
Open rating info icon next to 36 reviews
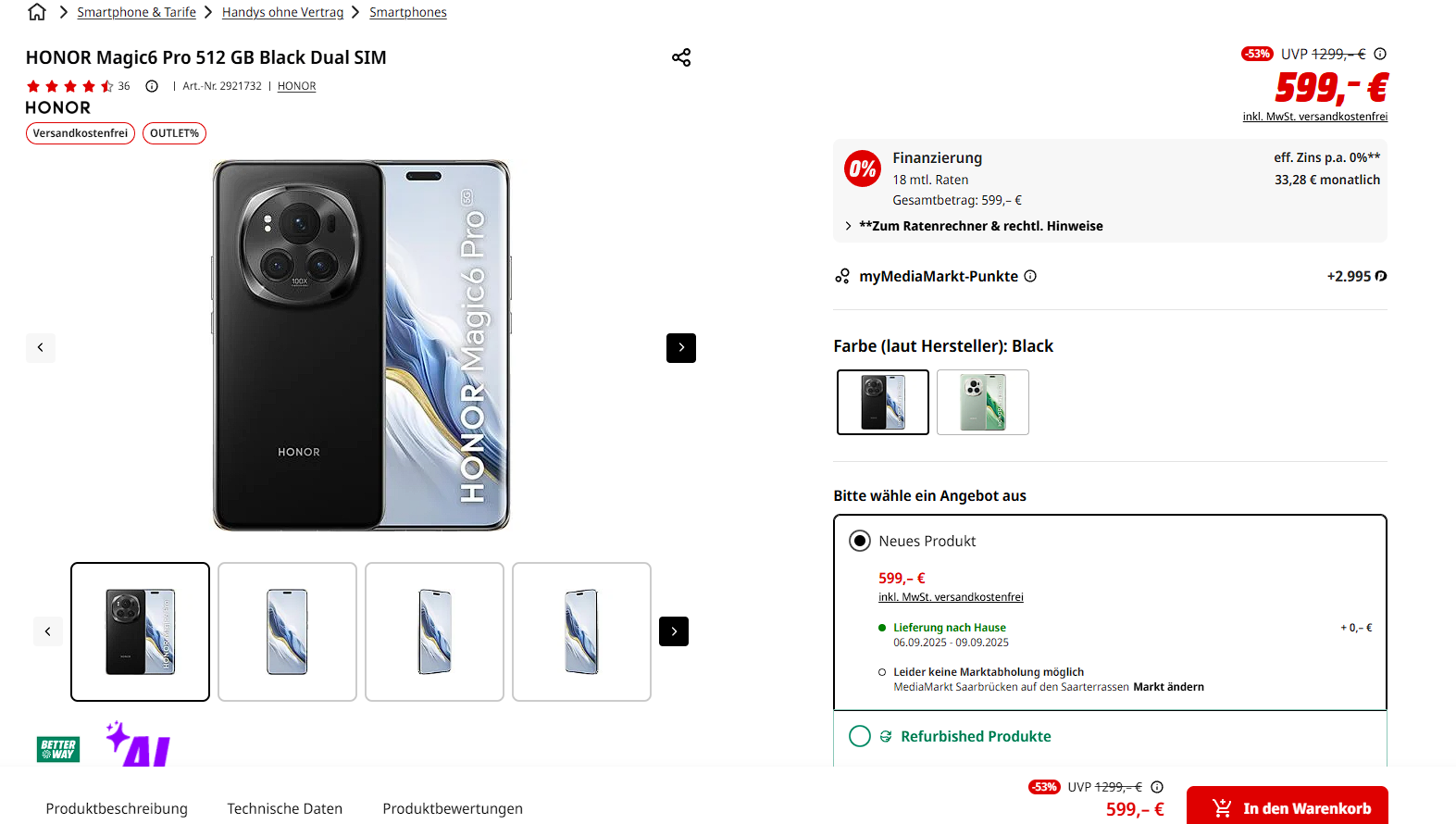click(152, 86)
